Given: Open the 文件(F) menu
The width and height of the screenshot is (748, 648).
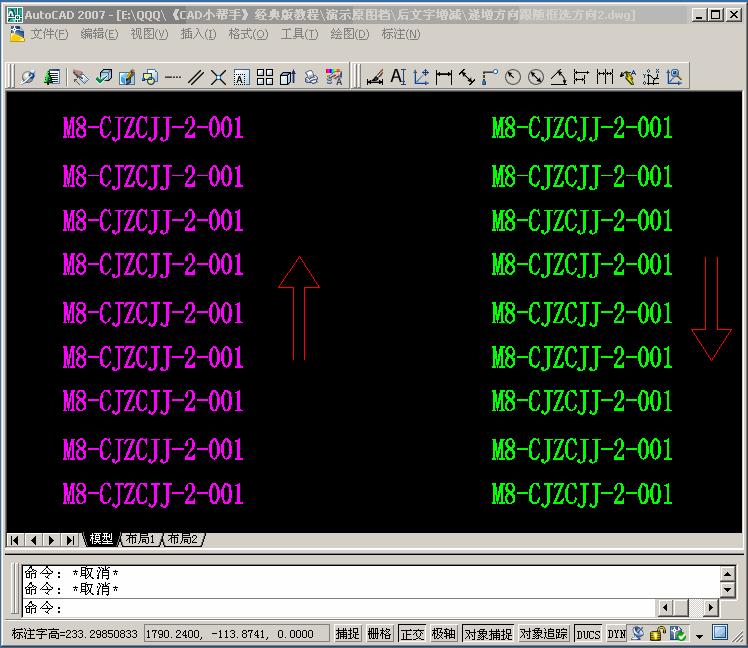Looking at the screenshot, I should click(x=49, y=34).
